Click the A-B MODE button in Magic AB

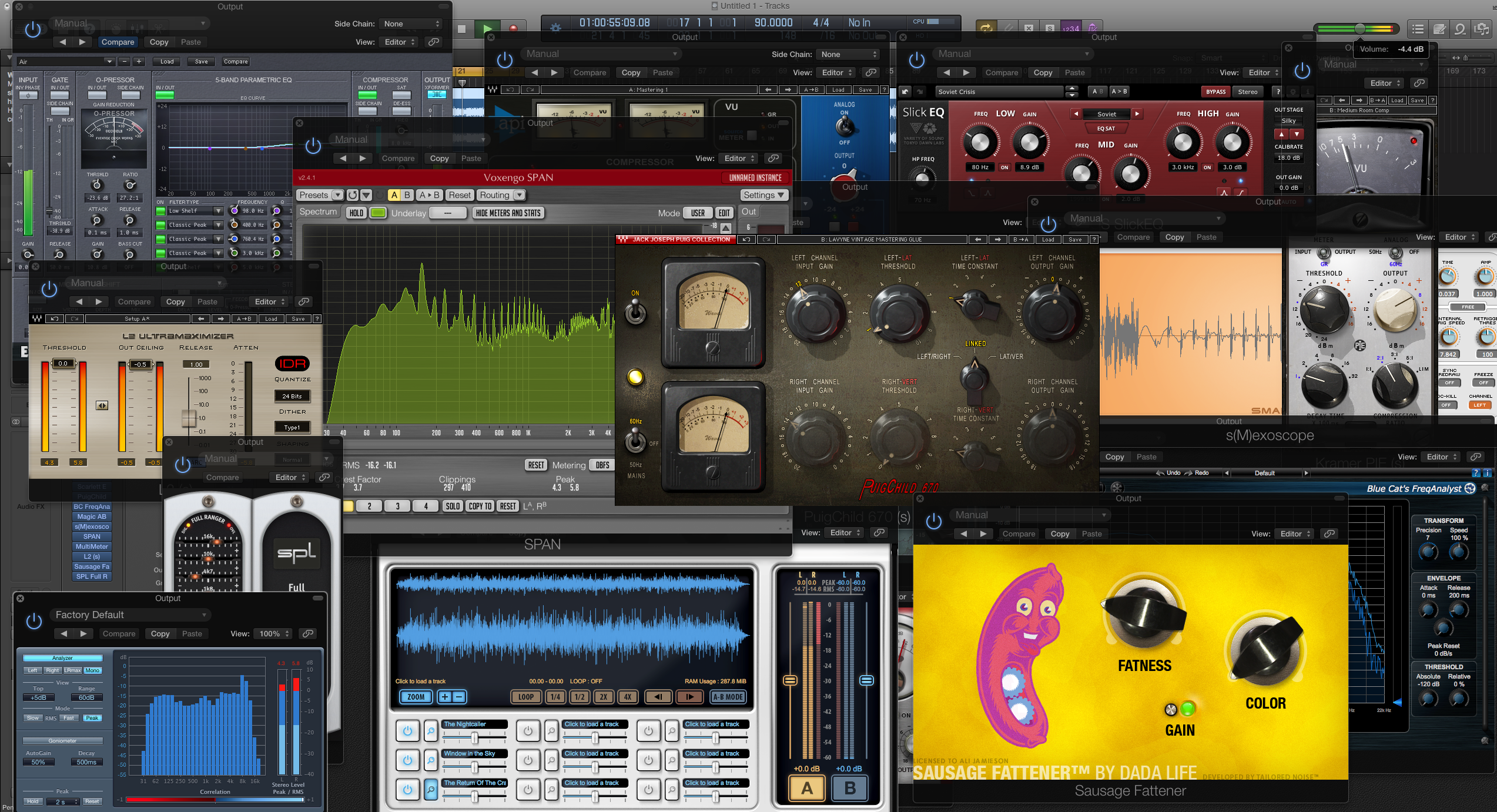(728, 697)
